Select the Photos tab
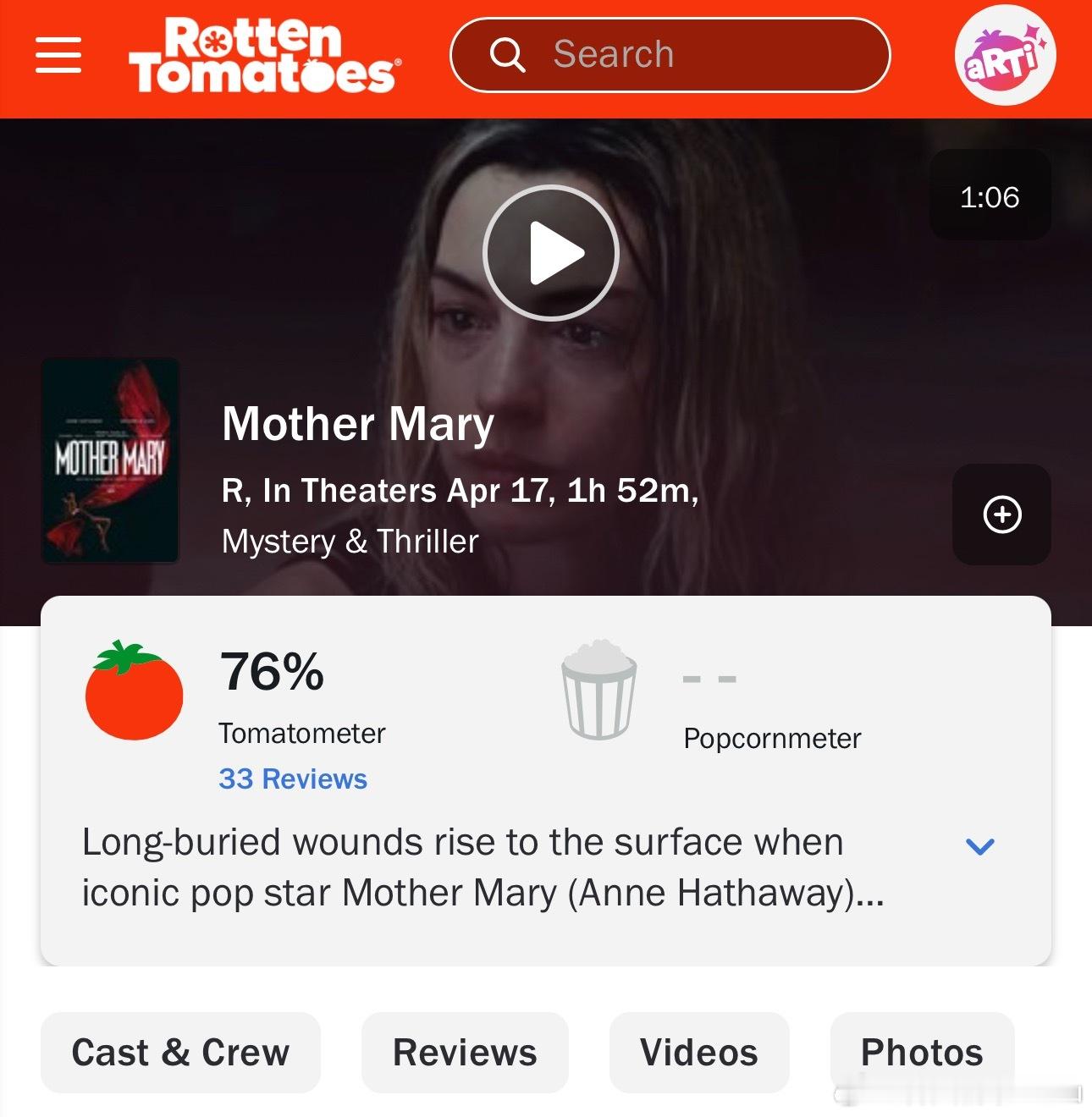 click(x=922, y=1052)
